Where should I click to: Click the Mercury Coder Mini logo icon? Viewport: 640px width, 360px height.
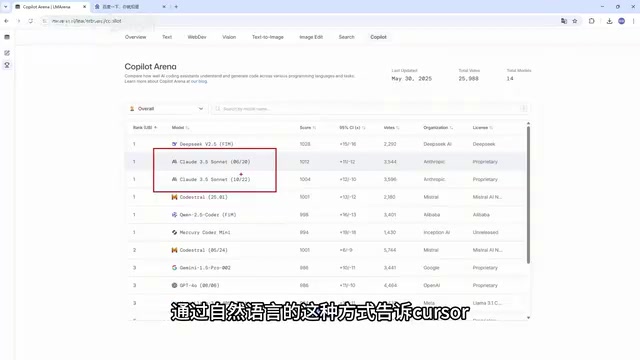coord(174,232)
